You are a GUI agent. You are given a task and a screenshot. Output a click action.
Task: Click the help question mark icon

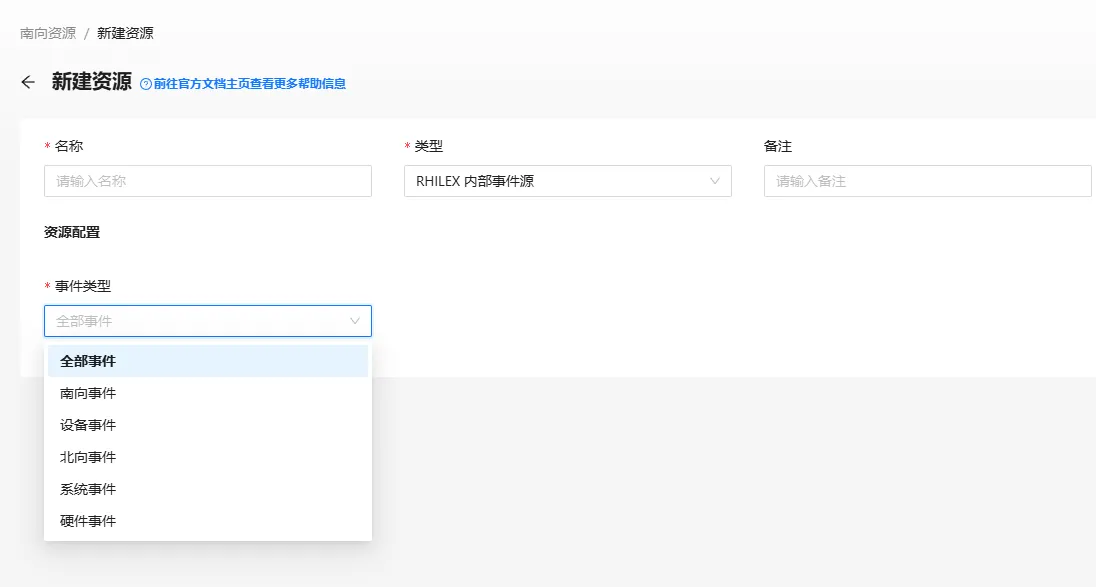coord(146,84)
